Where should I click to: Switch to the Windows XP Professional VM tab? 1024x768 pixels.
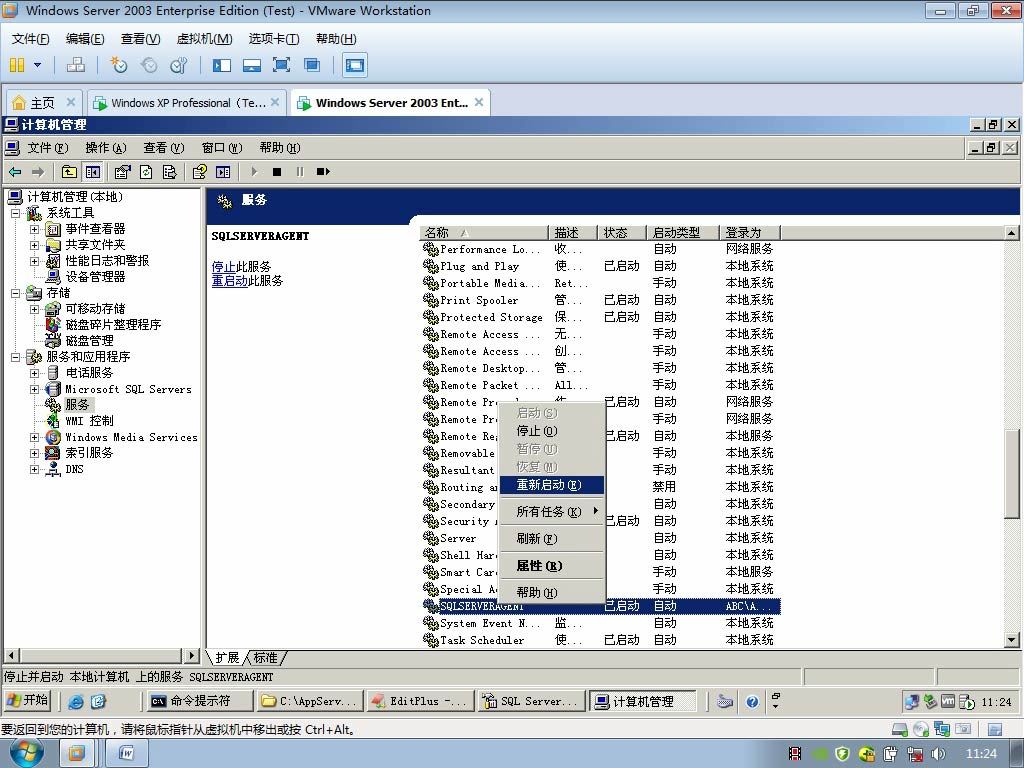pyautogui.click(x=187, y=103)
